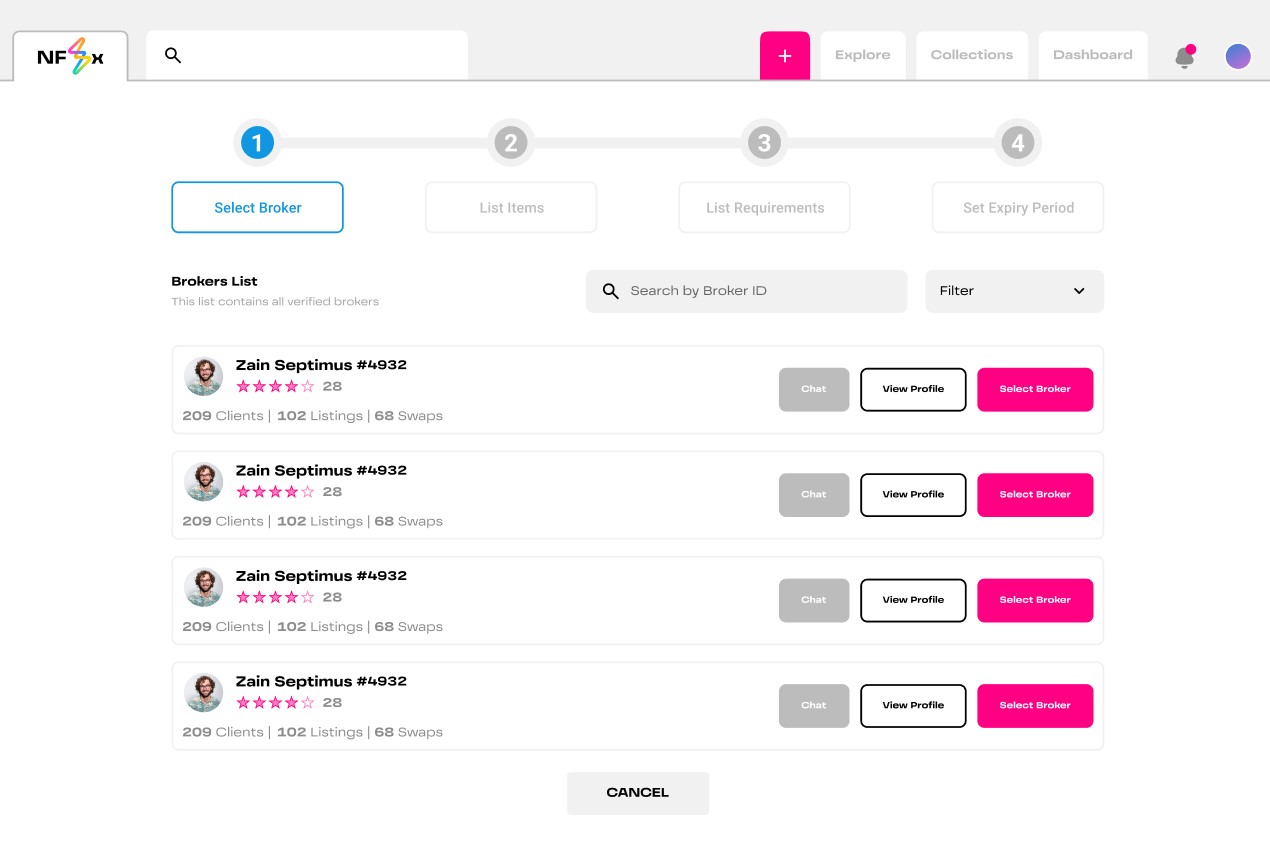Open the Explore tab
Image resolution: width=1270 pixels, height=854 pixels.
(862, 55)
